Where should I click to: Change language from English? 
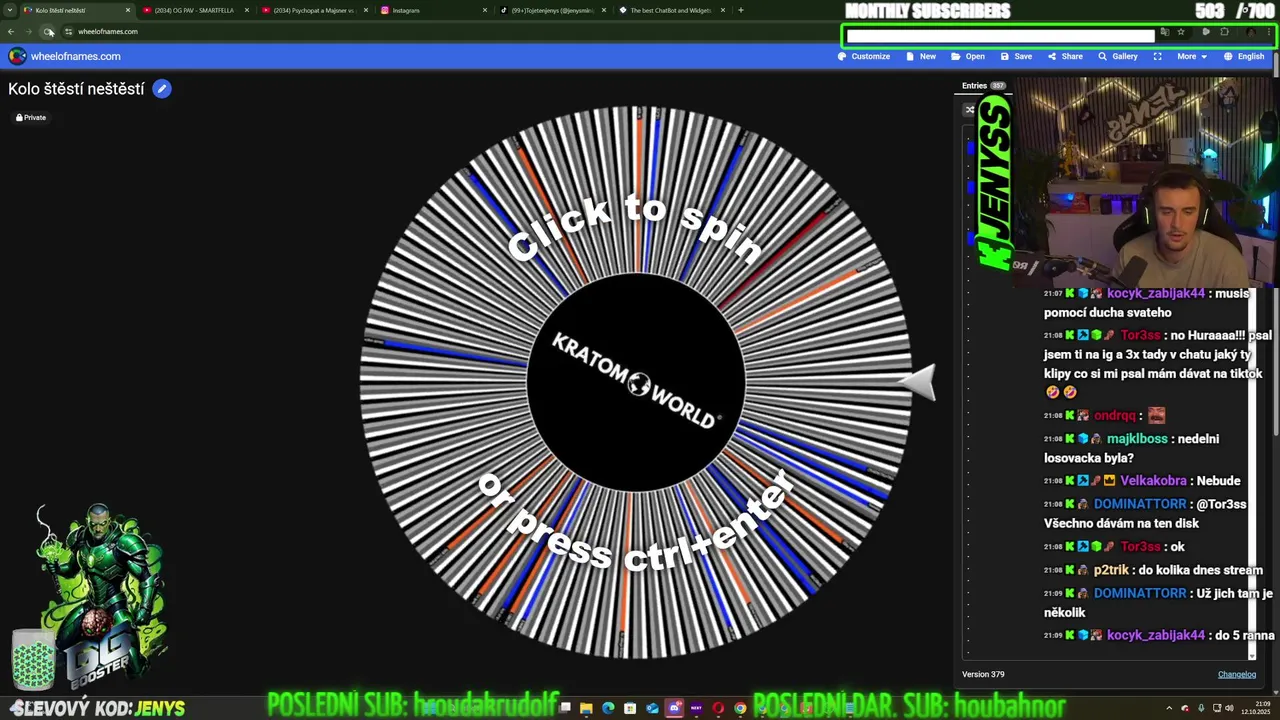tap(1244, 57)
